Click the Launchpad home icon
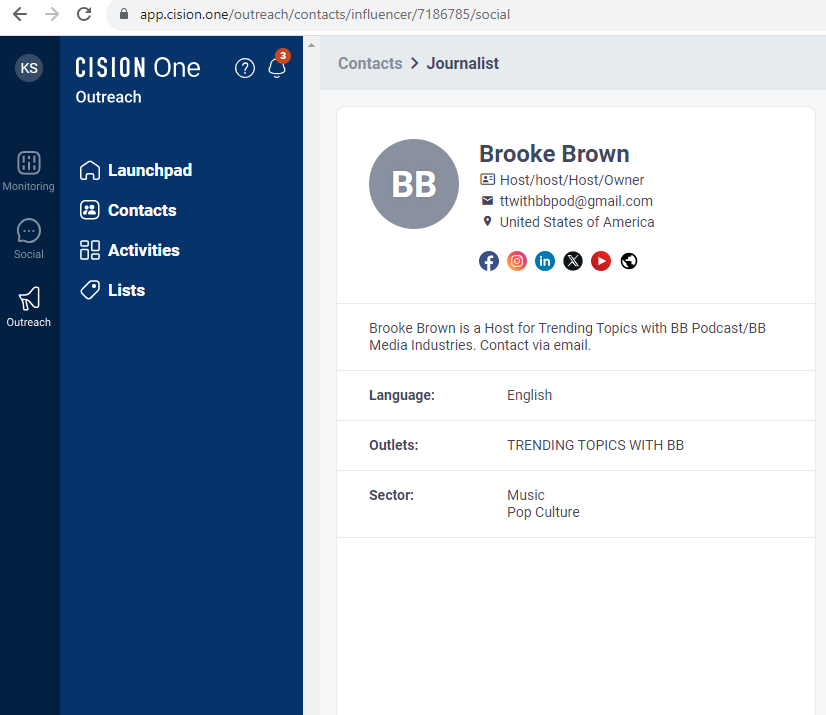Screen dimensions: 826x715 click(90, 170)
